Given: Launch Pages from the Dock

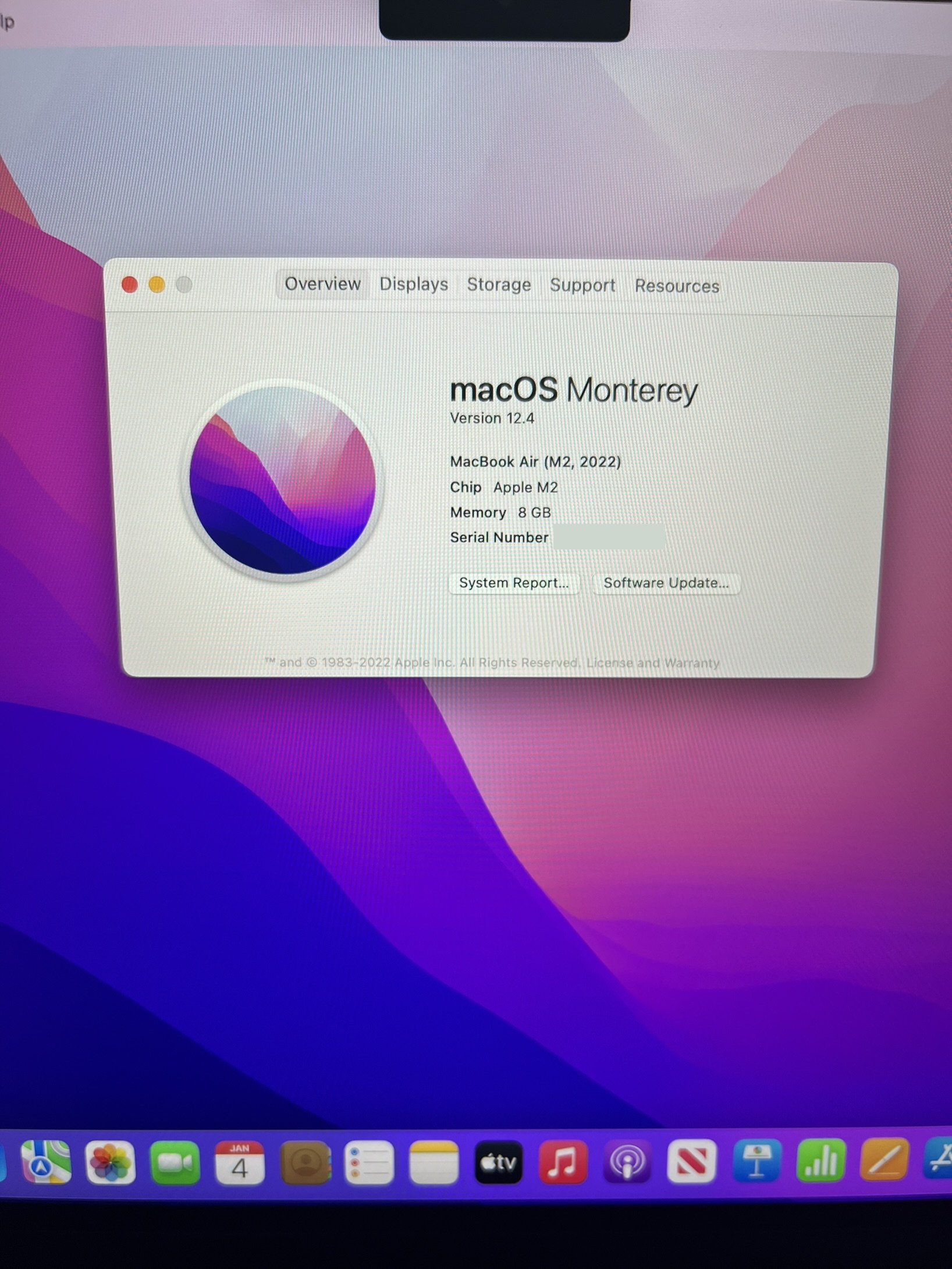Looking at the screenshot, I should pyautogui.click(x=884, y=1159).
